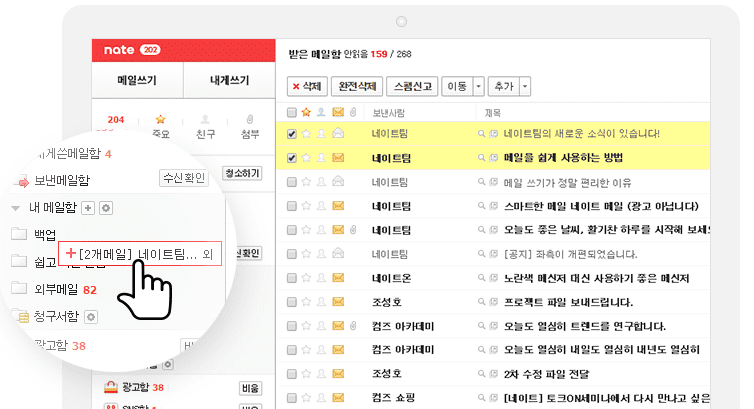
Task: Star the 네이트팀의 새로운 소식 mail
Action: tap(306, 134)
